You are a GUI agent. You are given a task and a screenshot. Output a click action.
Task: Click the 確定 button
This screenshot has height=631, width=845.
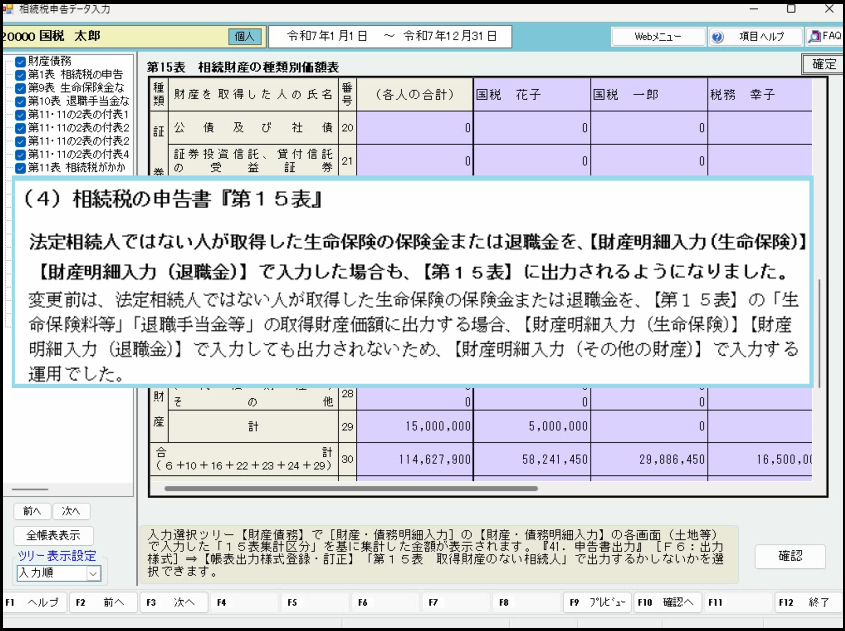(823, 64)
